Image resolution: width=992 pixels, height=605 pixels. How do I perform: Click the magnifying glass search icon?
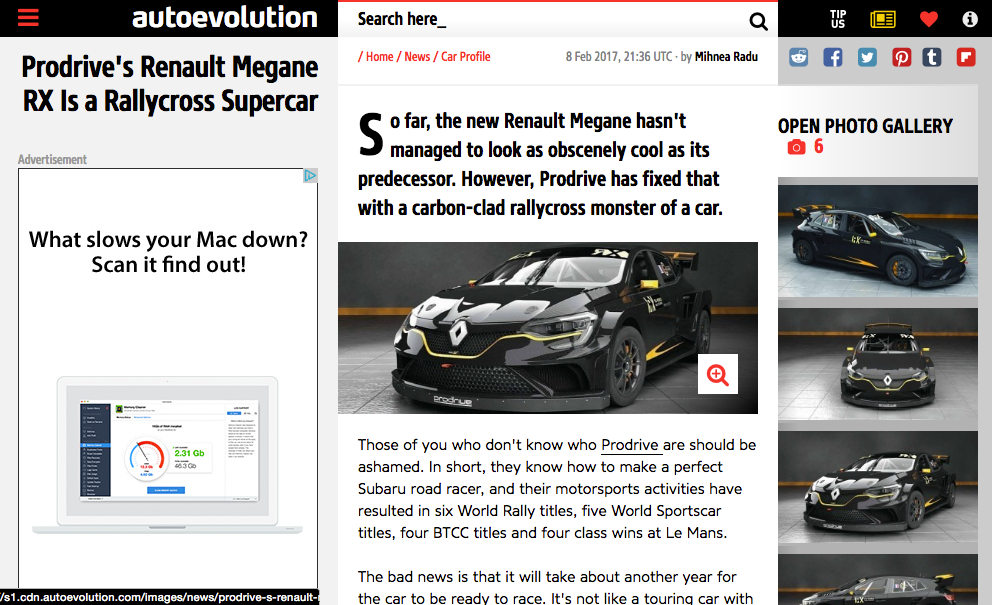[758, 22]
